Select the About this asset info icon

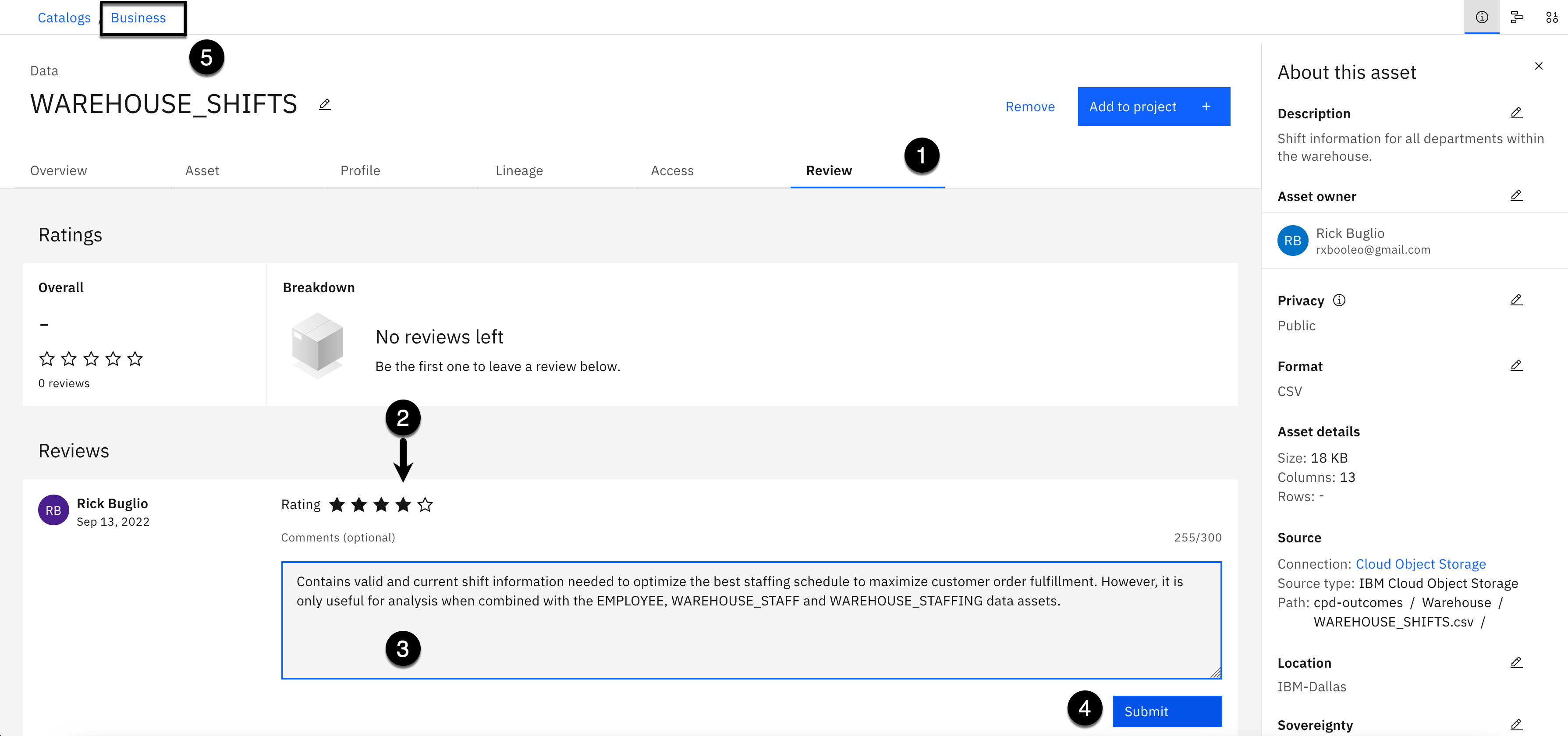pos(1482,17)
